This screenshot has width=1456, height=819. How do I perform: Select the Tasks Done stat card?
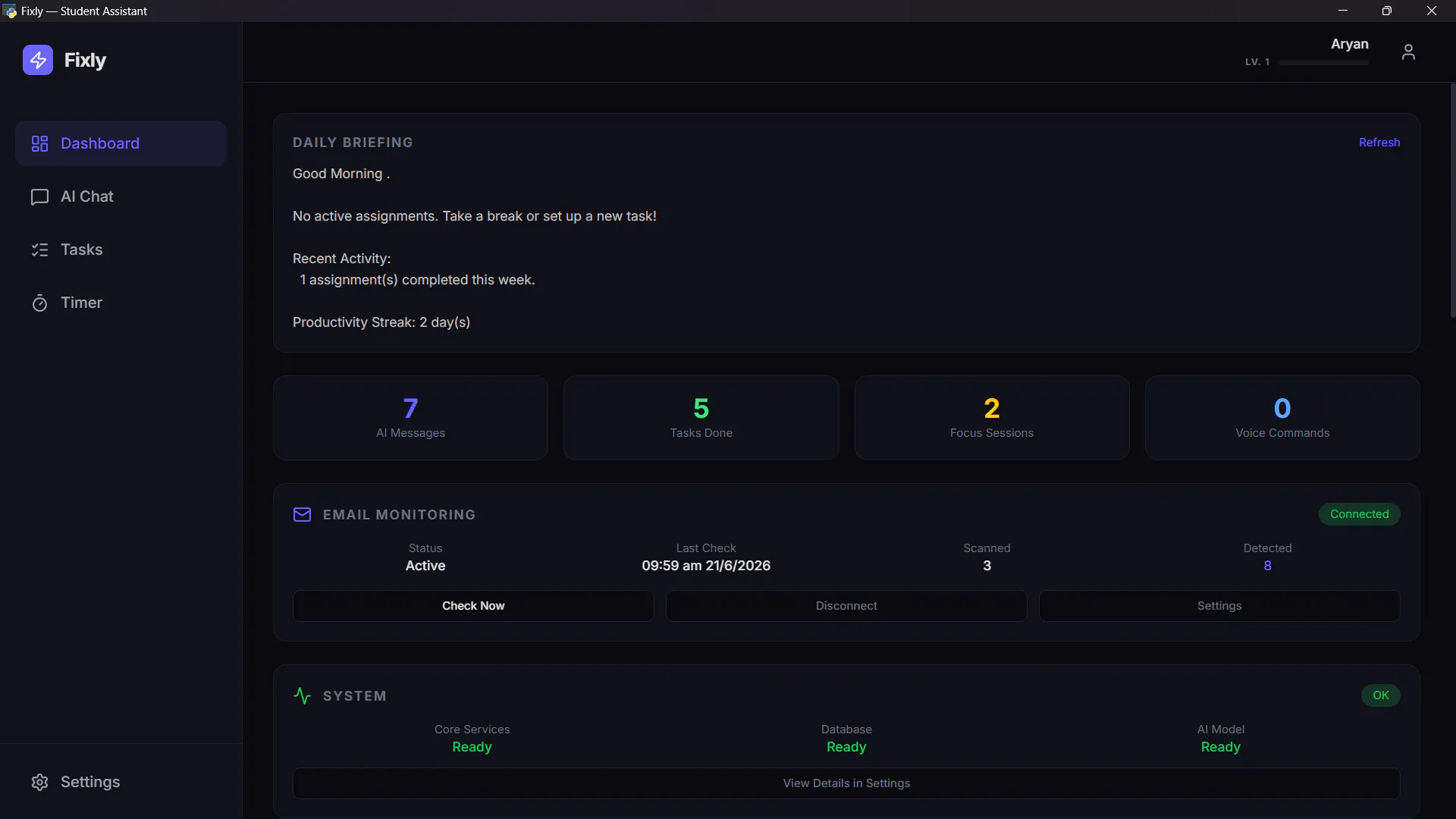coord(701,418)
